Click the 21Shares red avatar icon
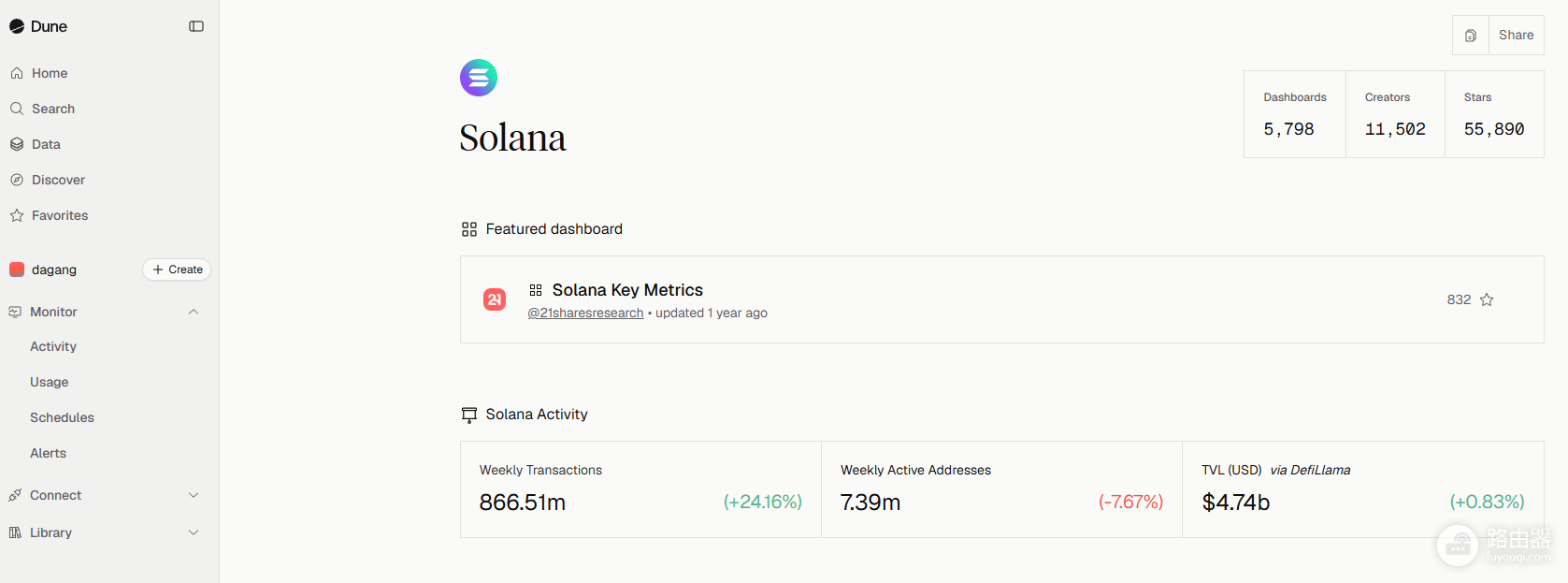Viewport: 1568px width, 583px height. [x=495, y=299]
